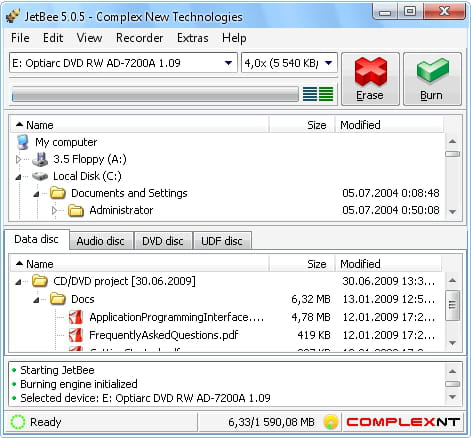Click the disc capacity progress bar
Viewport: 471px width, 438px height.
pyautogui.click(x=155, y=94)
